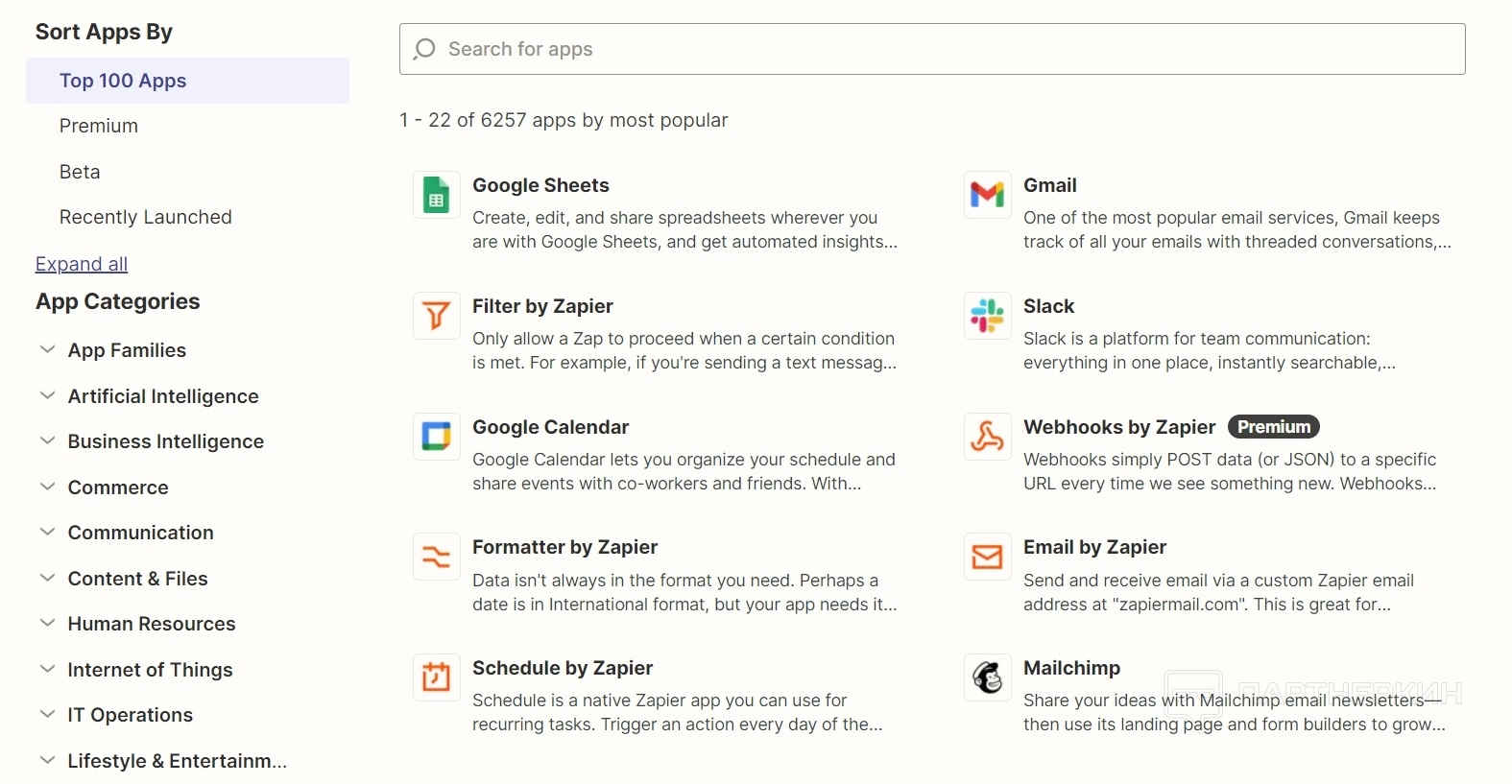Image resolution: width=1512 pixels, height=784 pixels.
Task: Expand the Commerce category chevron
Action: tap(47, 487)
